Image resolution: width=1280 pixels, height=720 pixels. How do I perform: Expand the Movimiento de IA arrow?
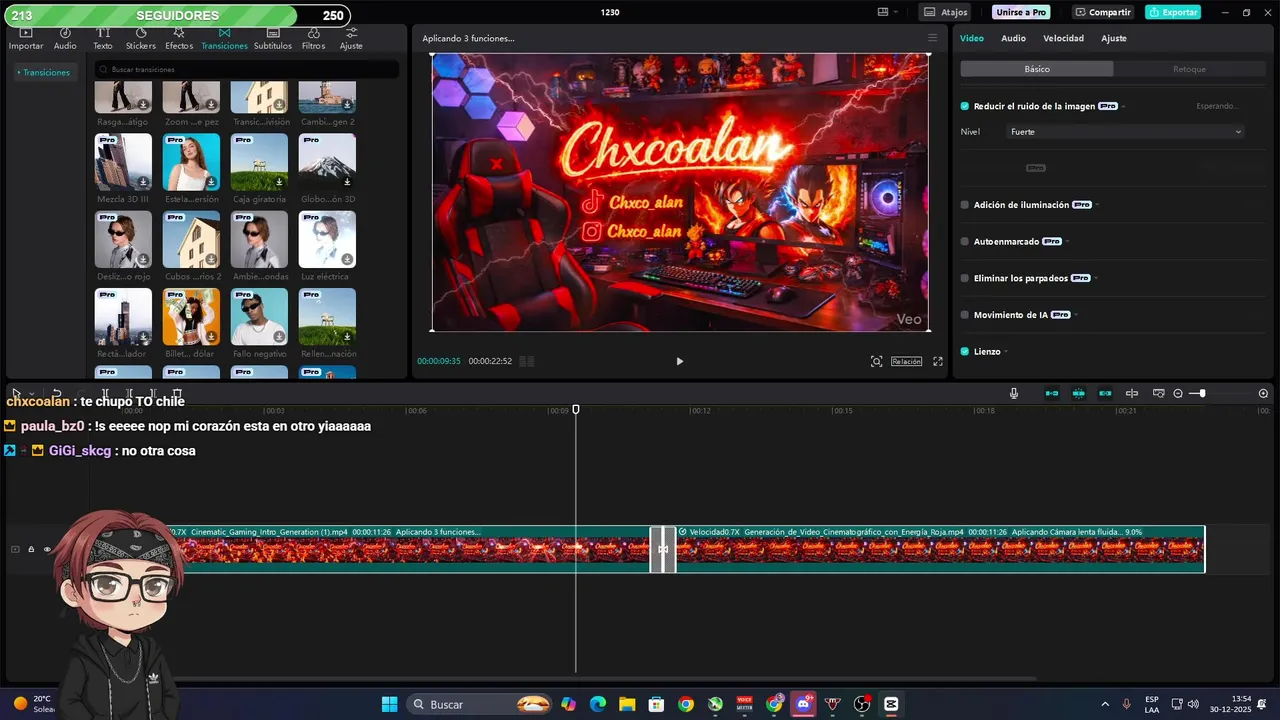pos(1076,315)
